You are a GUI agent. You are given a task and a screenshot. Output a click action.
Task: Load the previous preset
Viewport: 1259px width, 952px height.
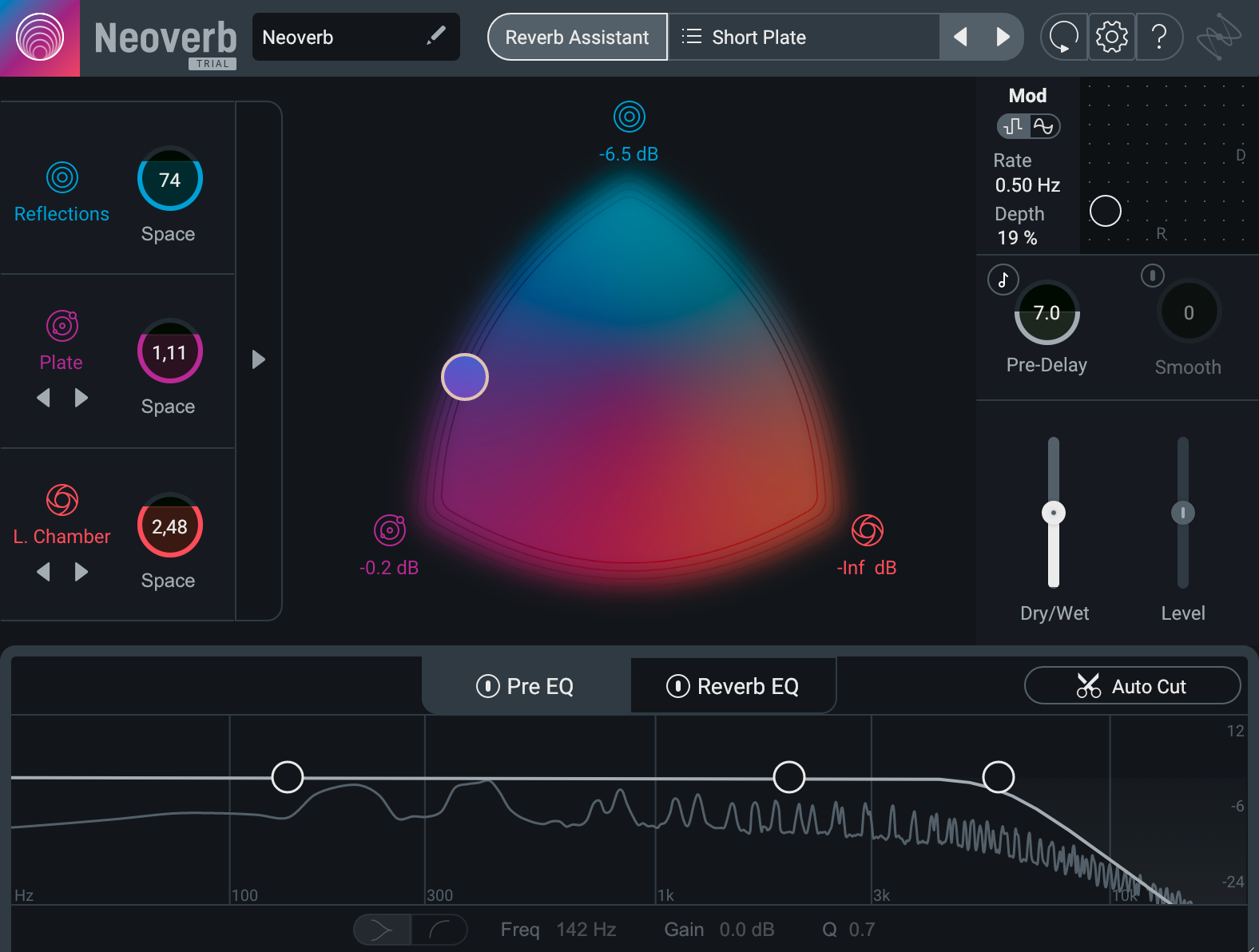click(961, 37)
